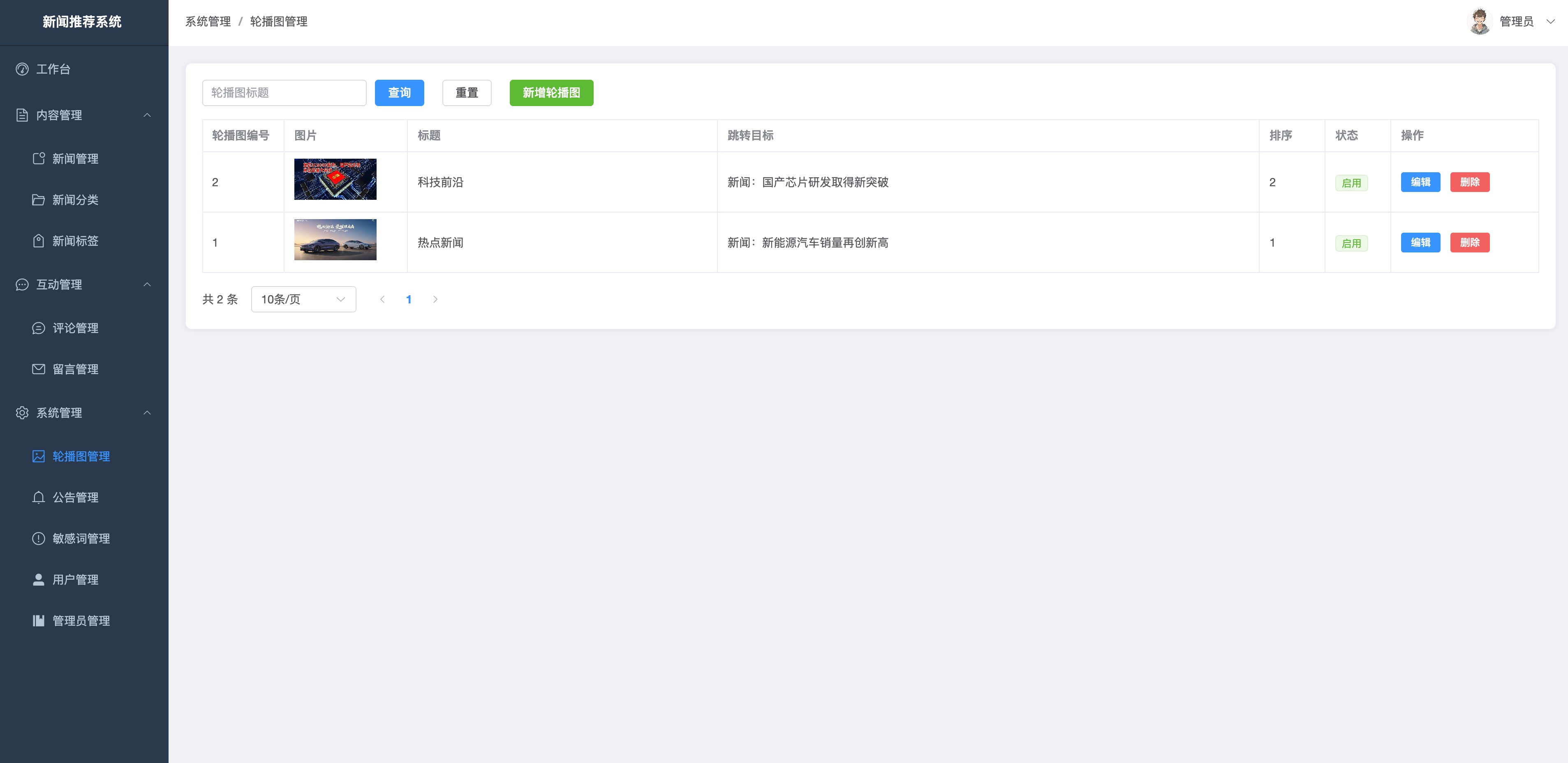Go to next page arrow
The width and height of the screenshot is (1568, 763).
pos(435,299)
